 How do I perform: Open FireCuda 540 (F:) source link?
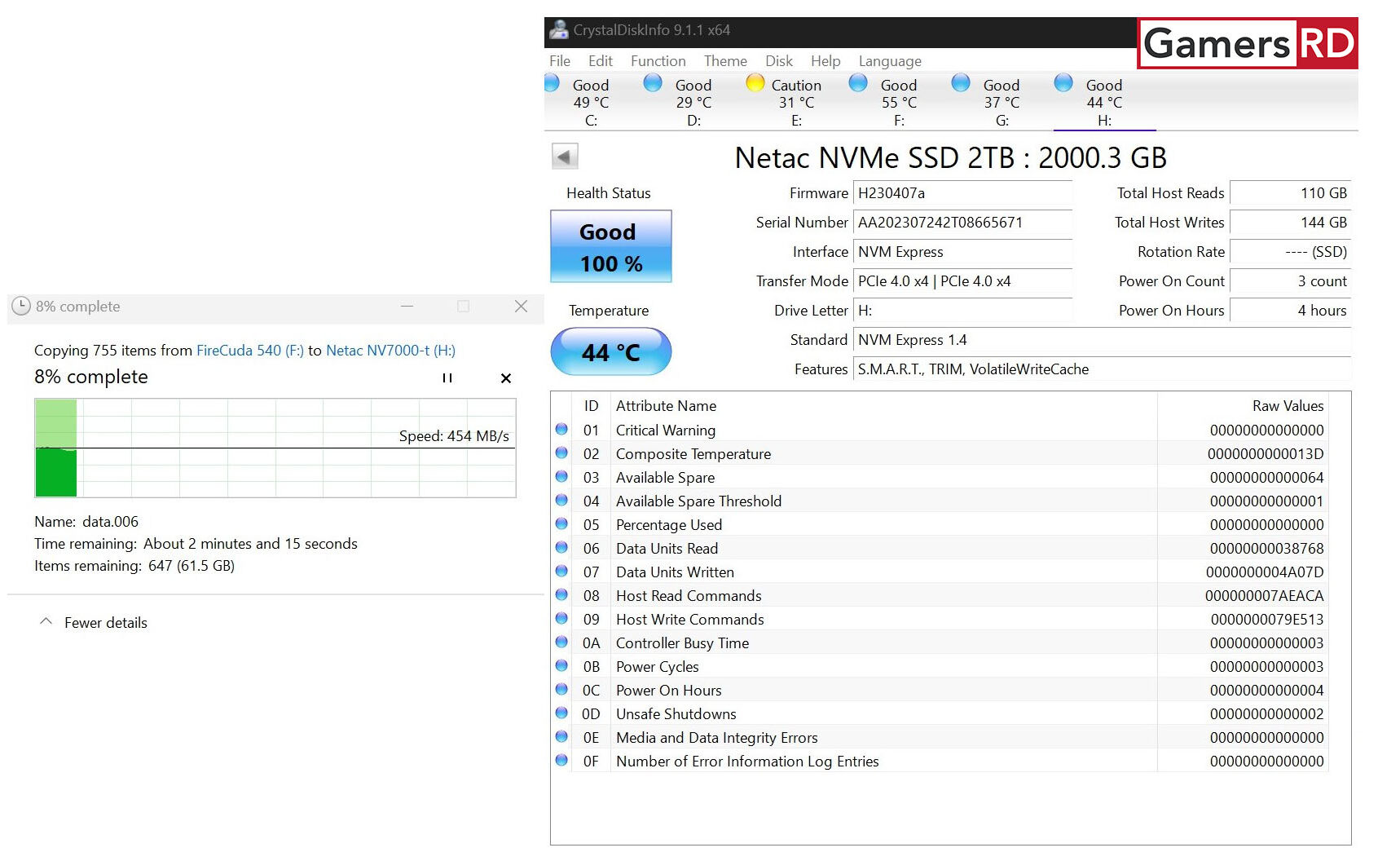250,351
